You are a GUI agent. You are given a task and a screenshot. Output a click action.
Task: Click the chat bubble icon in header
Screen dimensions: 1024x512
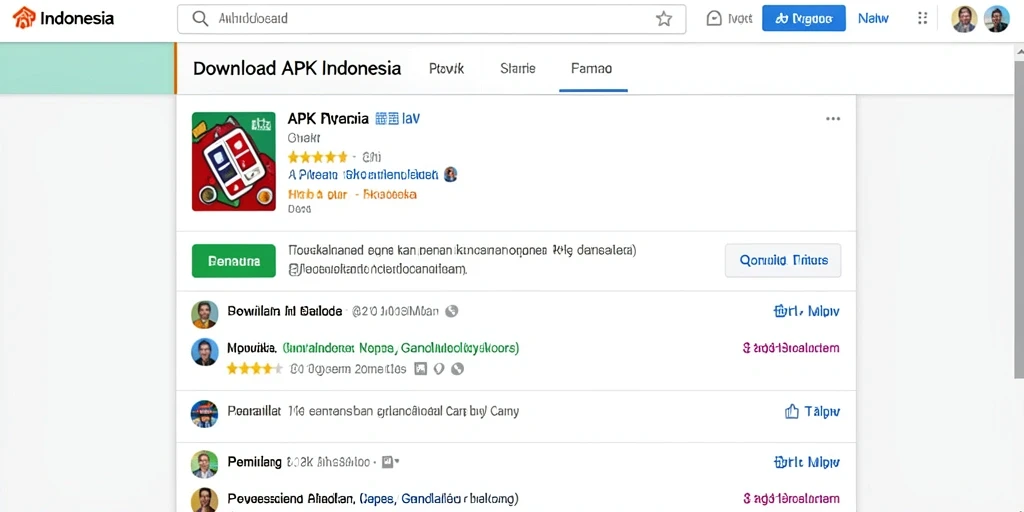pyautogui.click(x=714, y=19)
